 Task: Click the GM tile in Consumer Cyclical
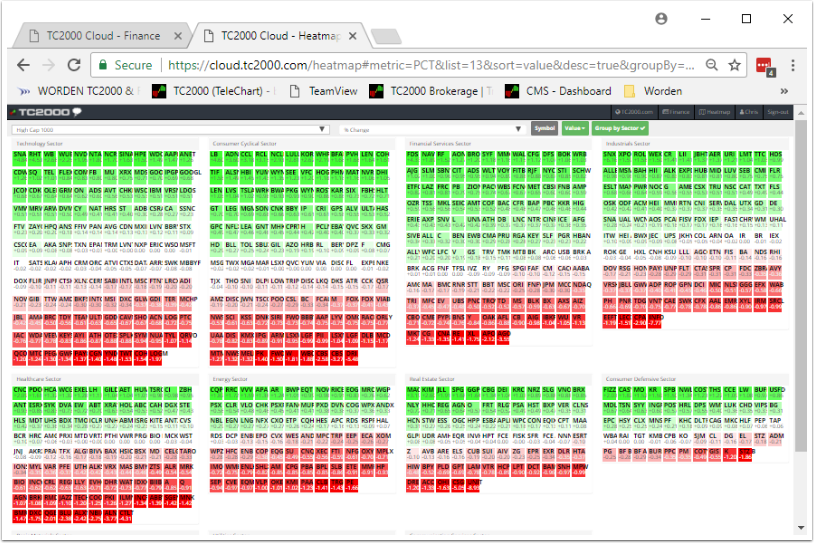(x=382, y=230)
